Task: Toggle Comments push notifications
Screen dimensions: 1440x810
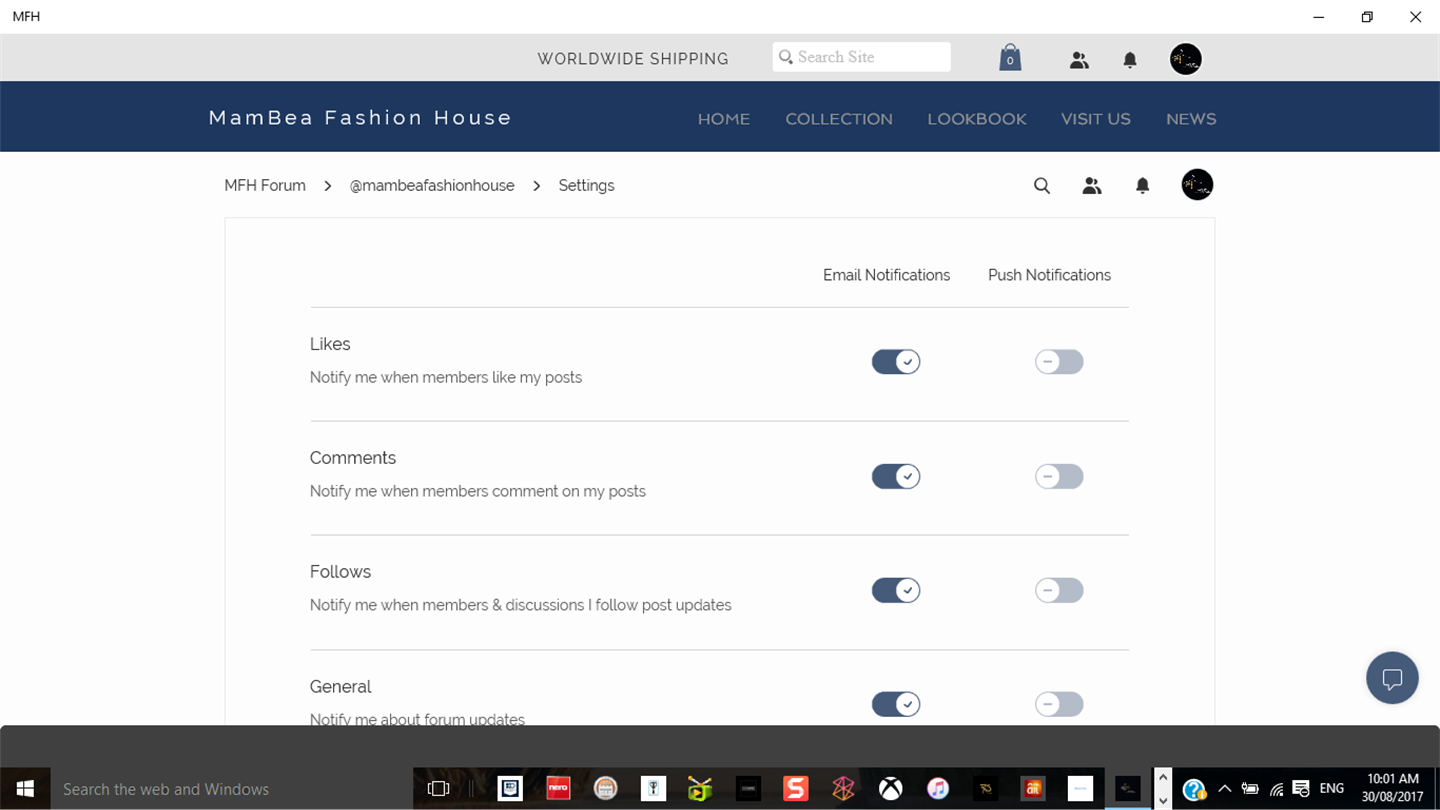Action: click(x=1059, y=476)
